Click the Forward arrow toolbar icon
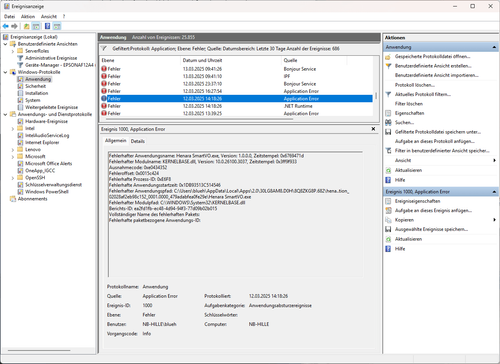The image size is (500, 364). (14, 26)
